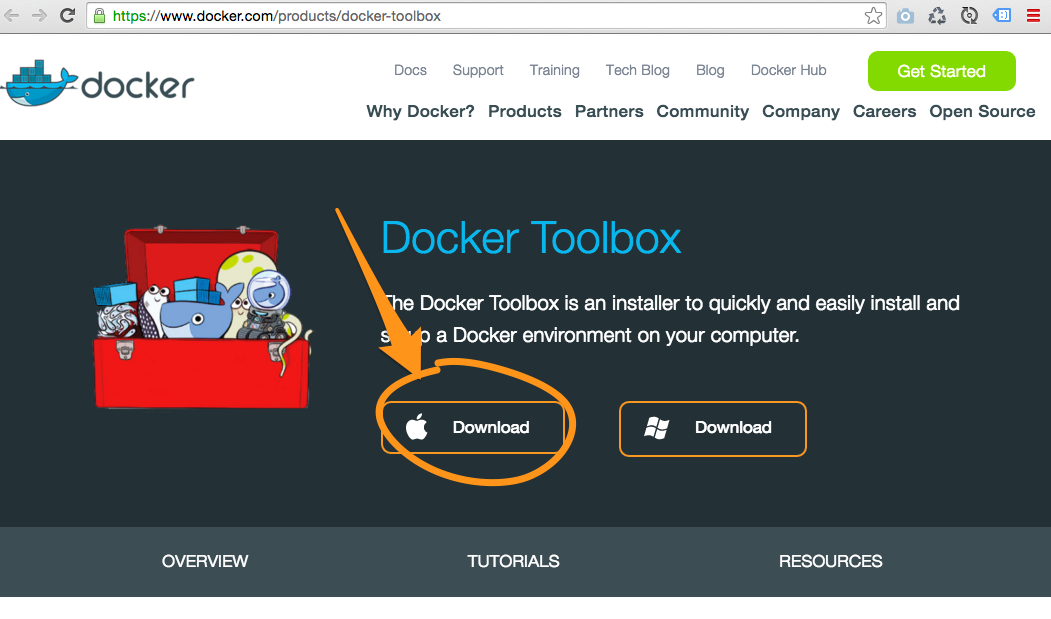This screenshot has width=1051, height=619.
Task: Click the recycle arrows extension icon
Action: pos(937,15)
